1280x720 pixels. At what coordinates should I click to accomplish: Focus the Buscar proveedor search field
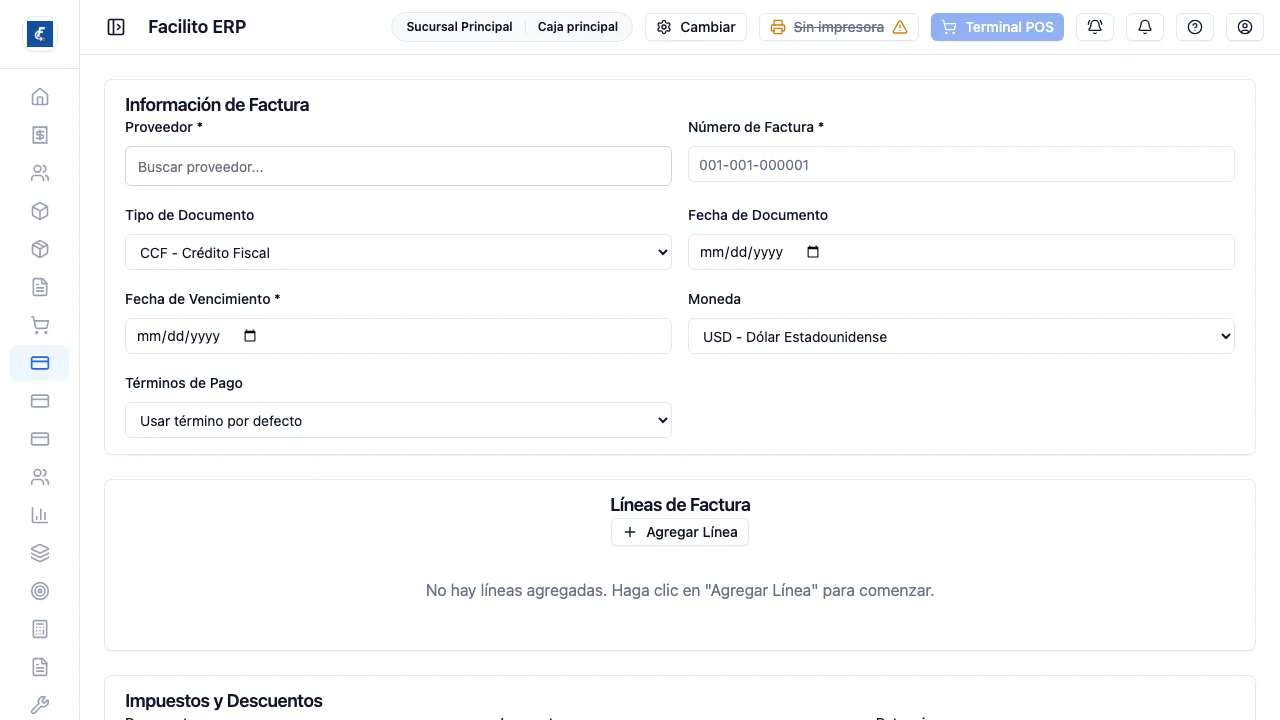[x=398, y=166]
